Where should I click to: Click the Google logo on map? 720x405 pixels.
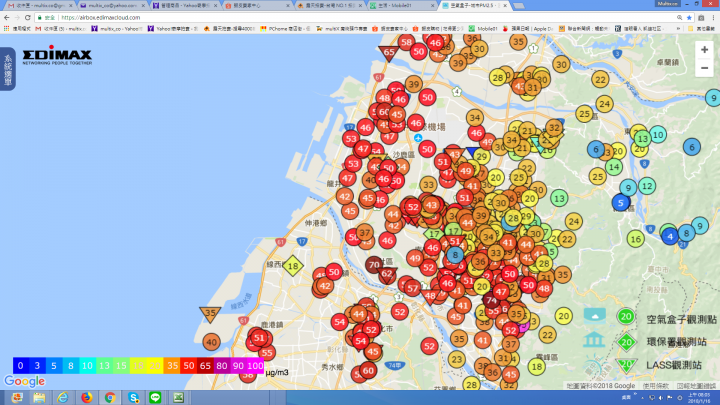click(24, 381)
